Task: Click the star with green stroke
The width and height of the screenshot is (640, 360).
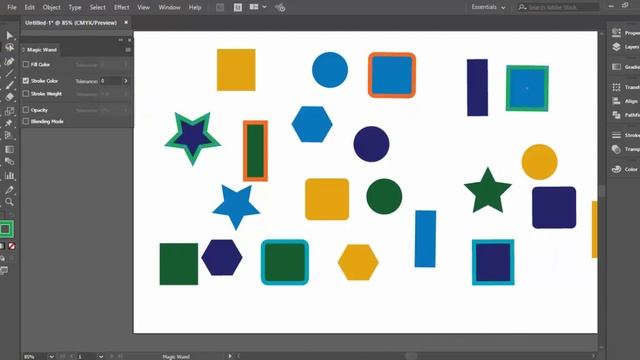Action: (193, 138)
